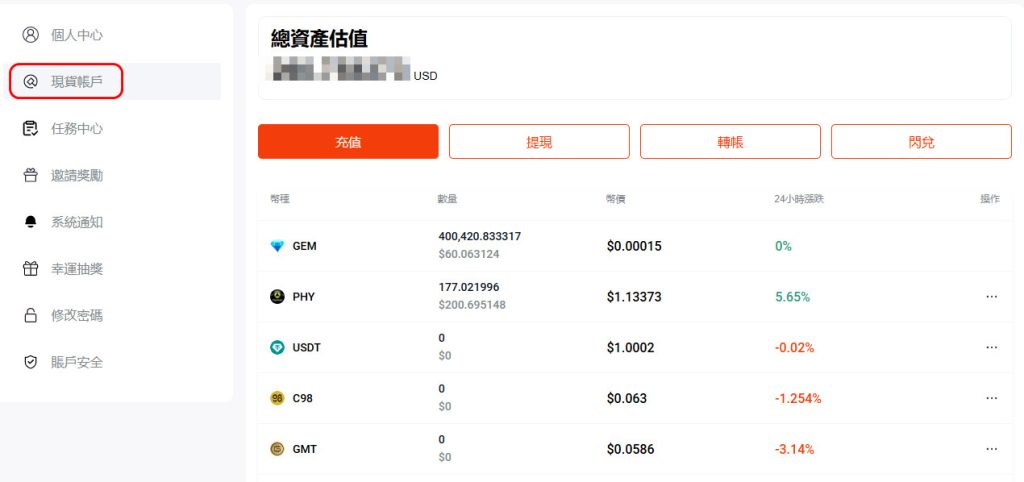This screenshot has width=1024, height=482.
Task: Click the USDT coin icon
Action: pyautogui.click(x=278, y=347)
